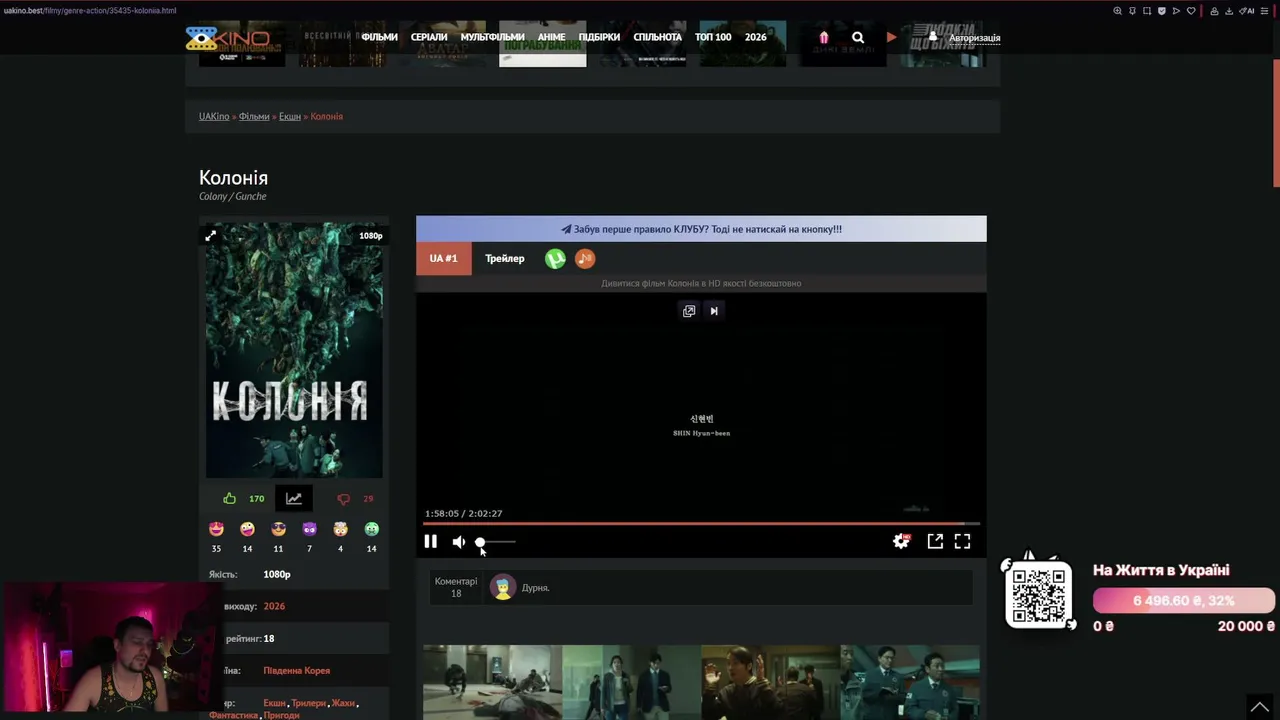Click the popcorn icon in the header
1280x720 pixels.
pyautogui.click(x=824, y=37)
